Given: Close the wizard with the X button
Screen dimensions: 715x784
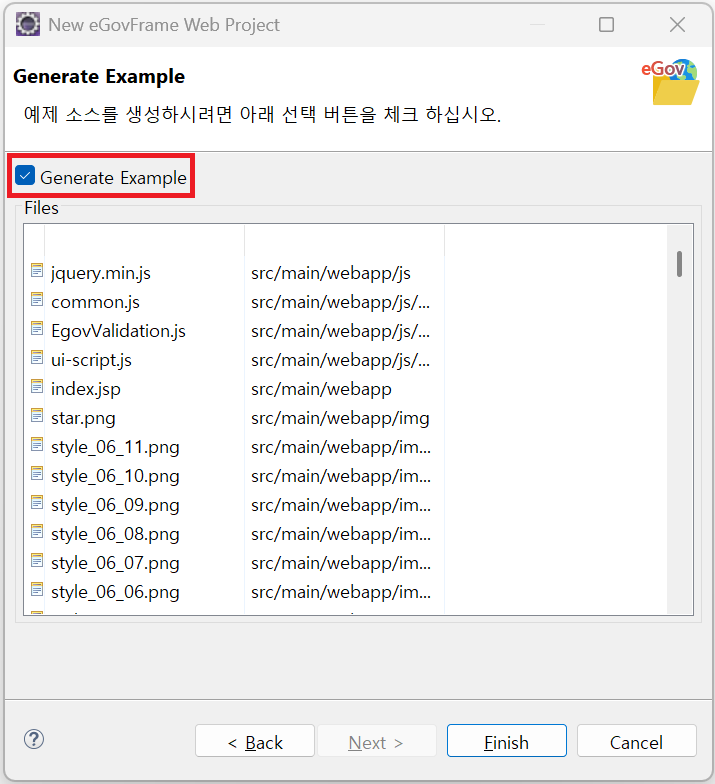Looking at the screenshot, I should coord(678,24).
